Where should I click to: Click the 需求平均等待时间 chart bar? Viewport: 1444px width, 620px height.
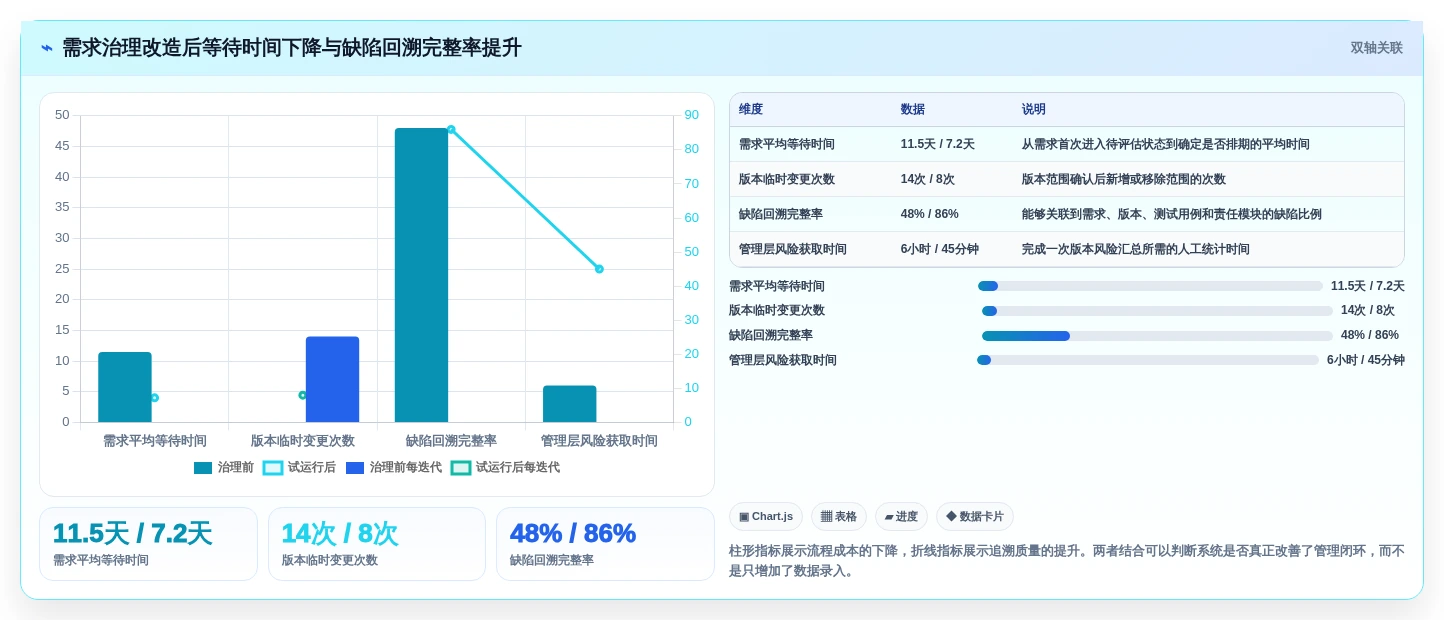[125, 387]
